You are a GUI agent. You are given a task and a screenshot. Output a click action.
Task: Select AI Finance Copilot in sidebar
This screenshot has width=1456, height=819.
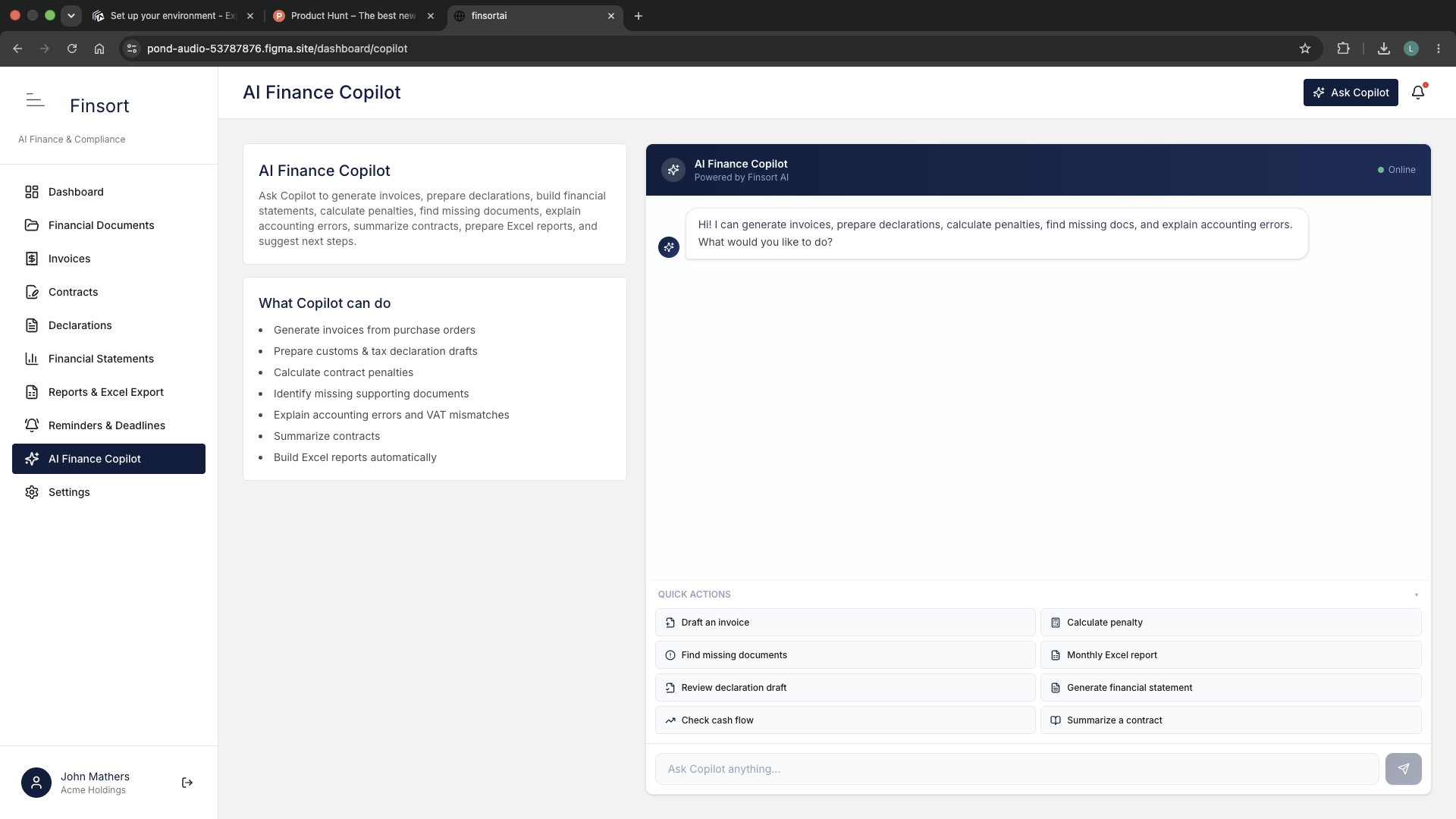108,459
